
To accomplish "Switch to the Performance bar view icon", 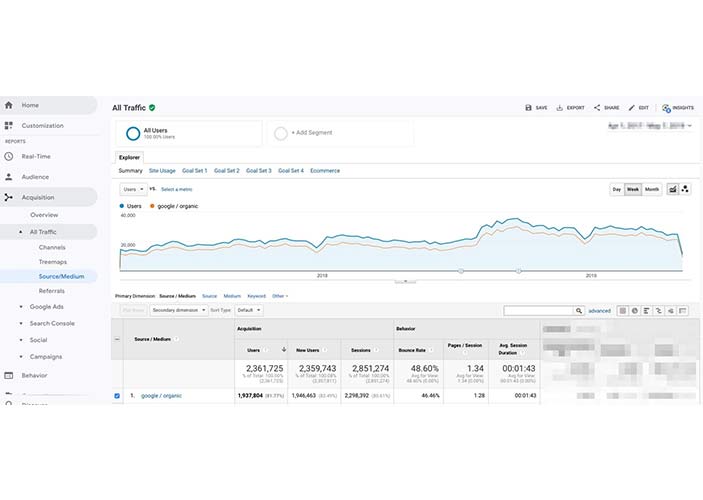I will tap(647, 310).
